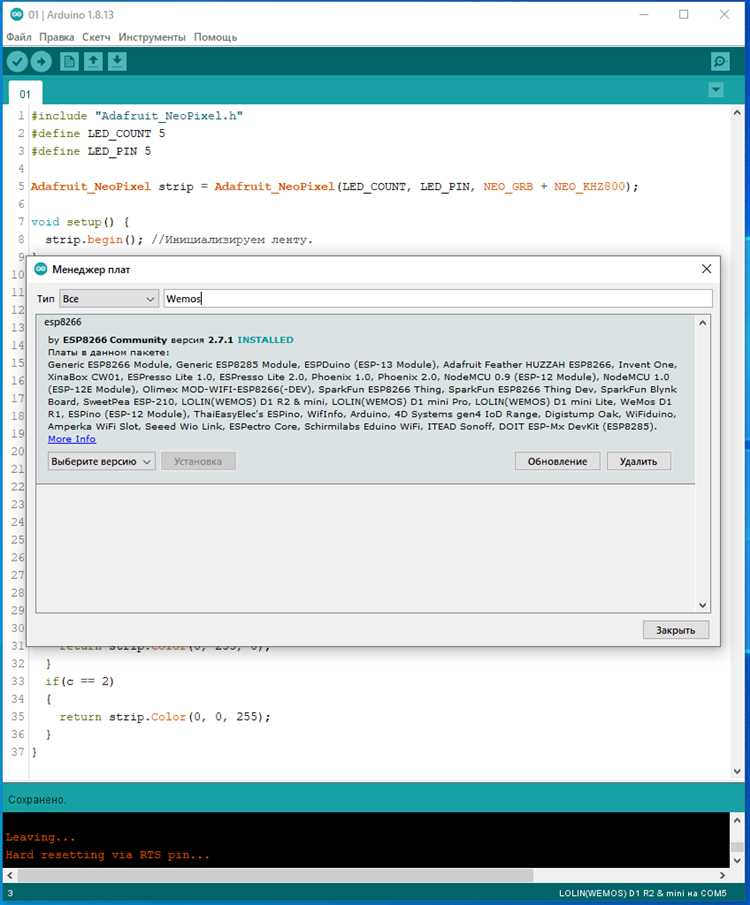Open the More Info link
This screenshot has height=905, width=750.
click(x=72, y=439)
